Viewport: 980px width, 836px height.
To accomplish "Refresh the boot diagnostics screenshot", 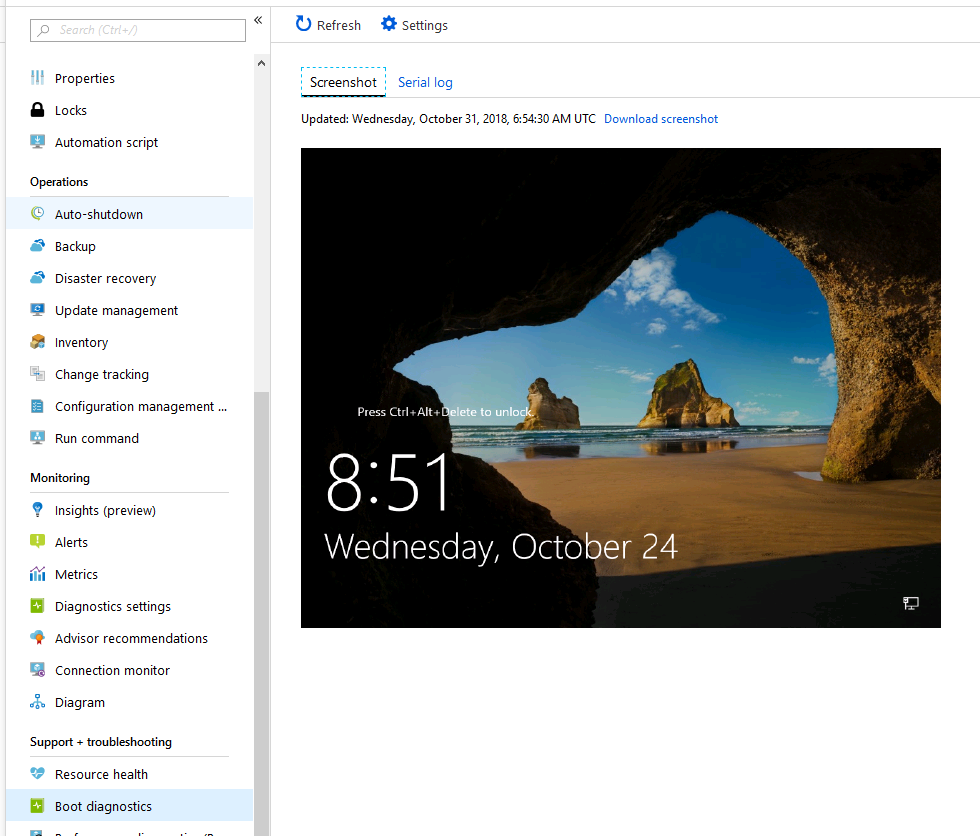I will point(327,24).
